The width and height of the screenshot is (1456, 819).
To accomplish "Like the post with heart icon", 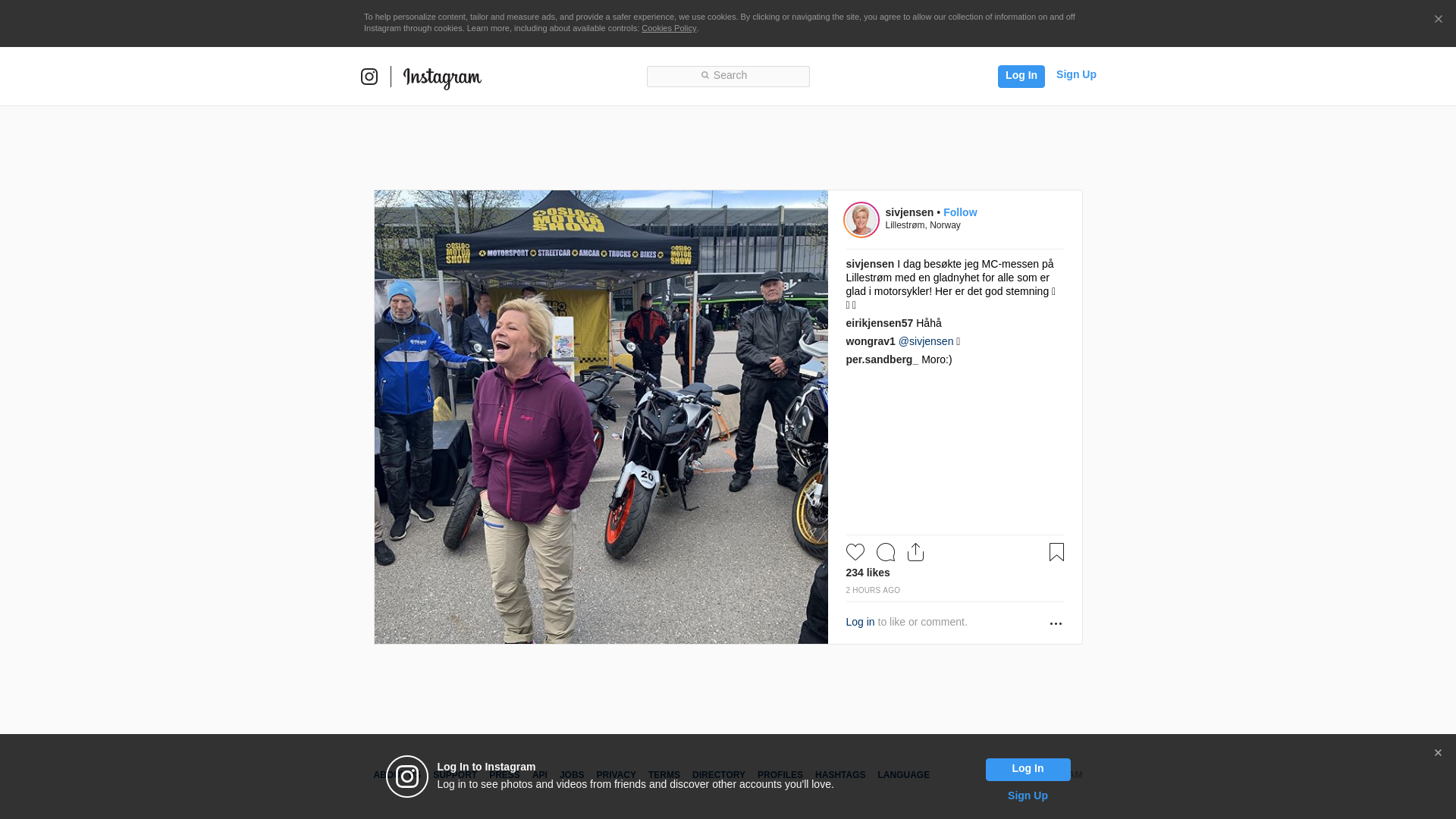I will 855,552.
